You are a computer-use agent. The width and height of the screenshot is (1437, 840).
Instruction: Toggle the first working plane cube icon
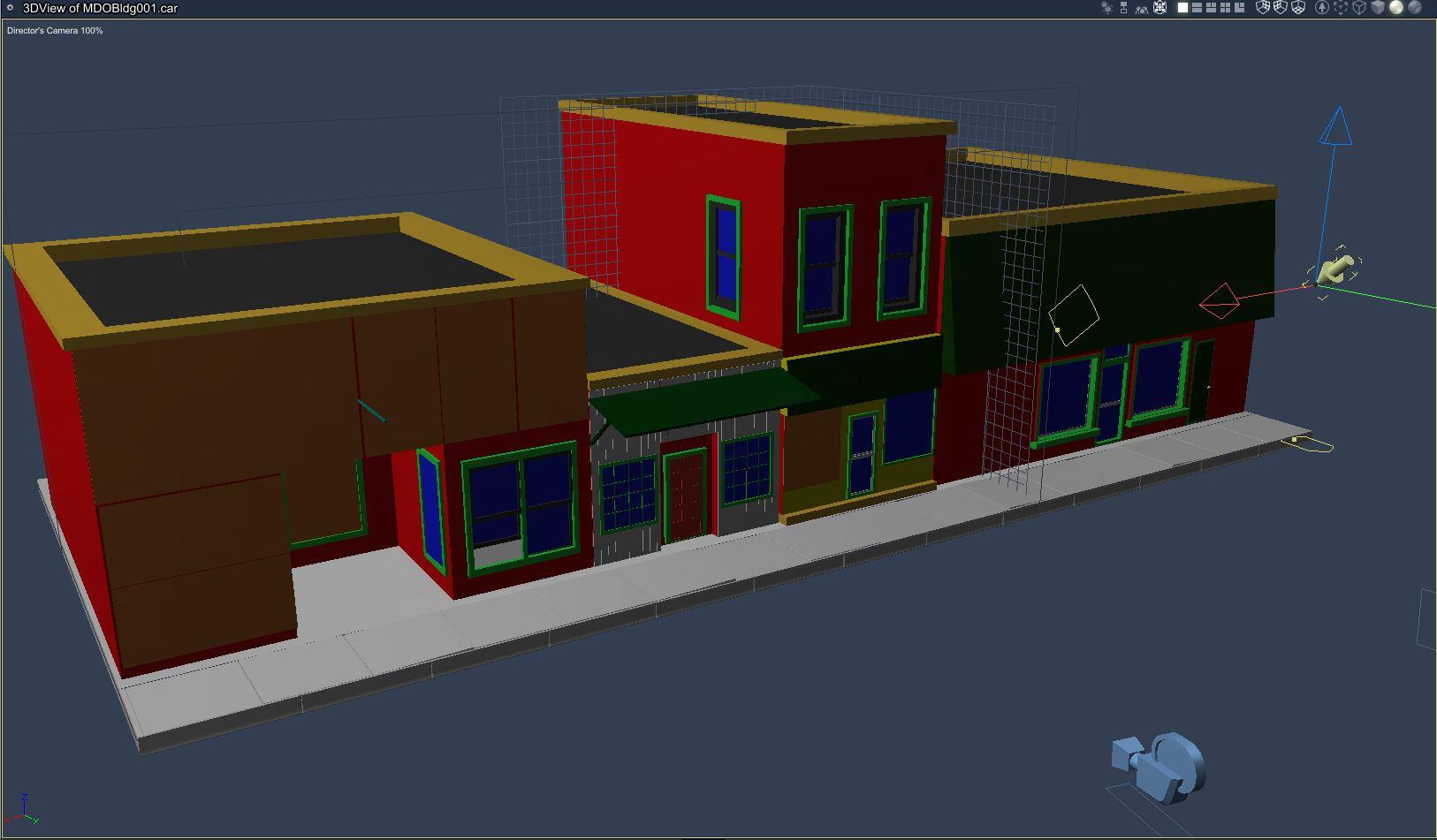pyautogui.click(x=1263, y=8)
